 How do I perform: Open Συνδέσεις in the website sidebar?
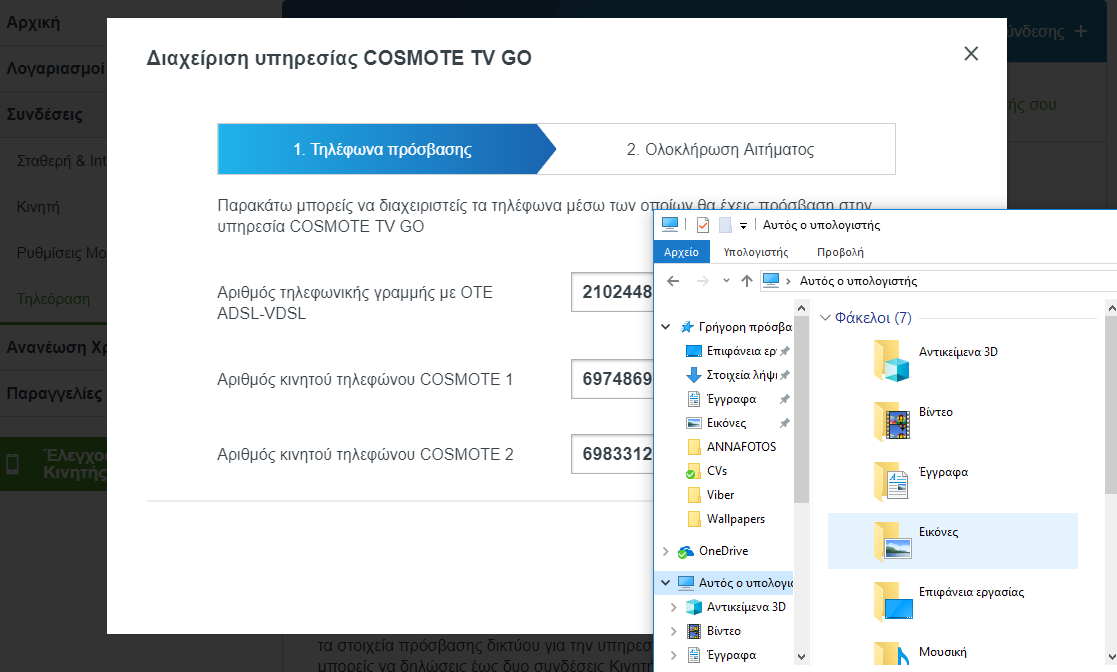tap(44, 114)
